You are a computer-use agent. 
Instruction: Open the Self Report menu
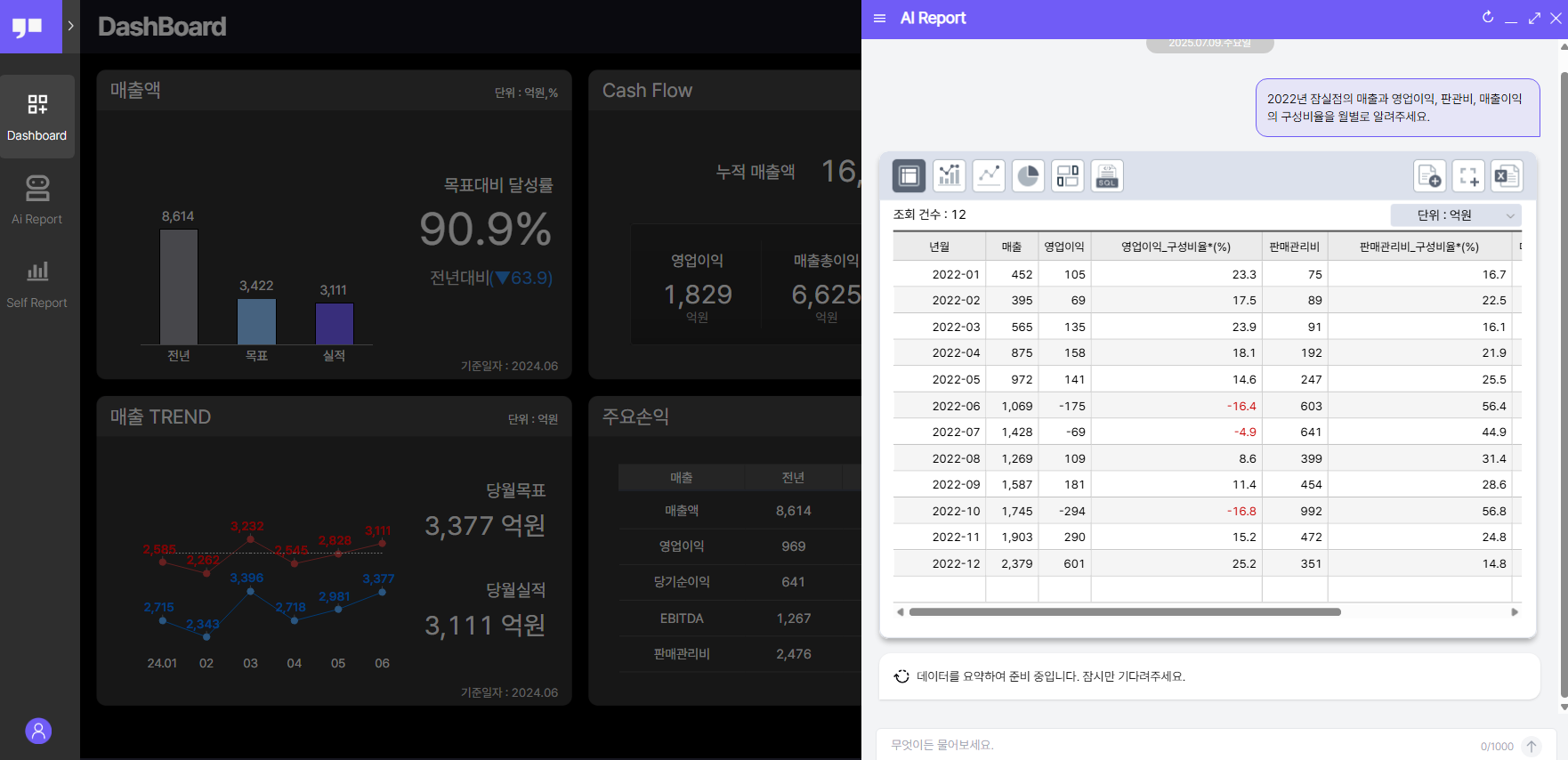(x=37, y=284)
